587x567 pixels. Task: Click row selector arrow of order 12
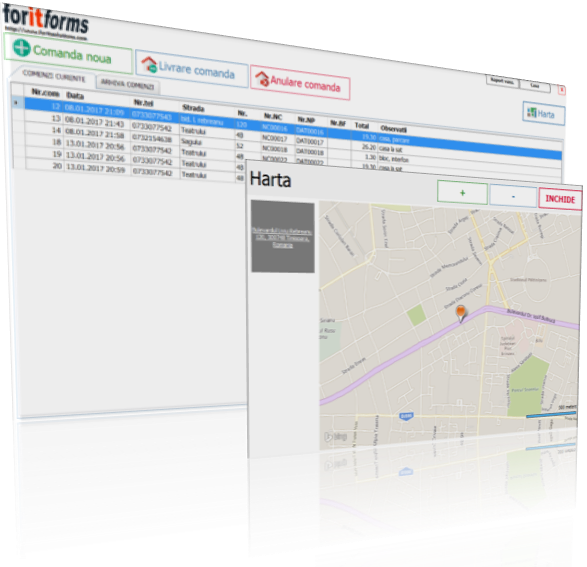click(x=16, y=102)
